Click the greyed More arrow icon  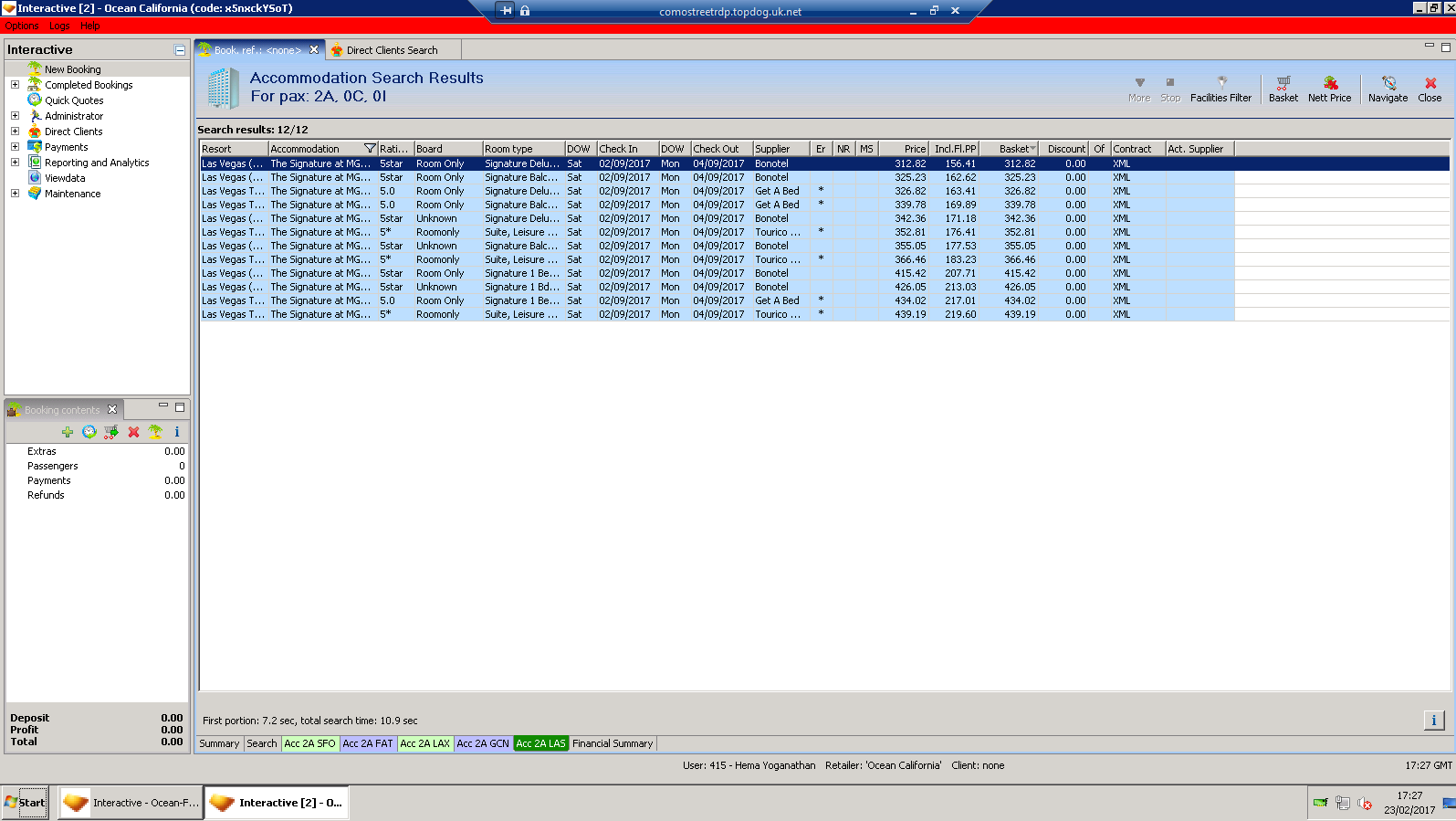pos(1139,82)
